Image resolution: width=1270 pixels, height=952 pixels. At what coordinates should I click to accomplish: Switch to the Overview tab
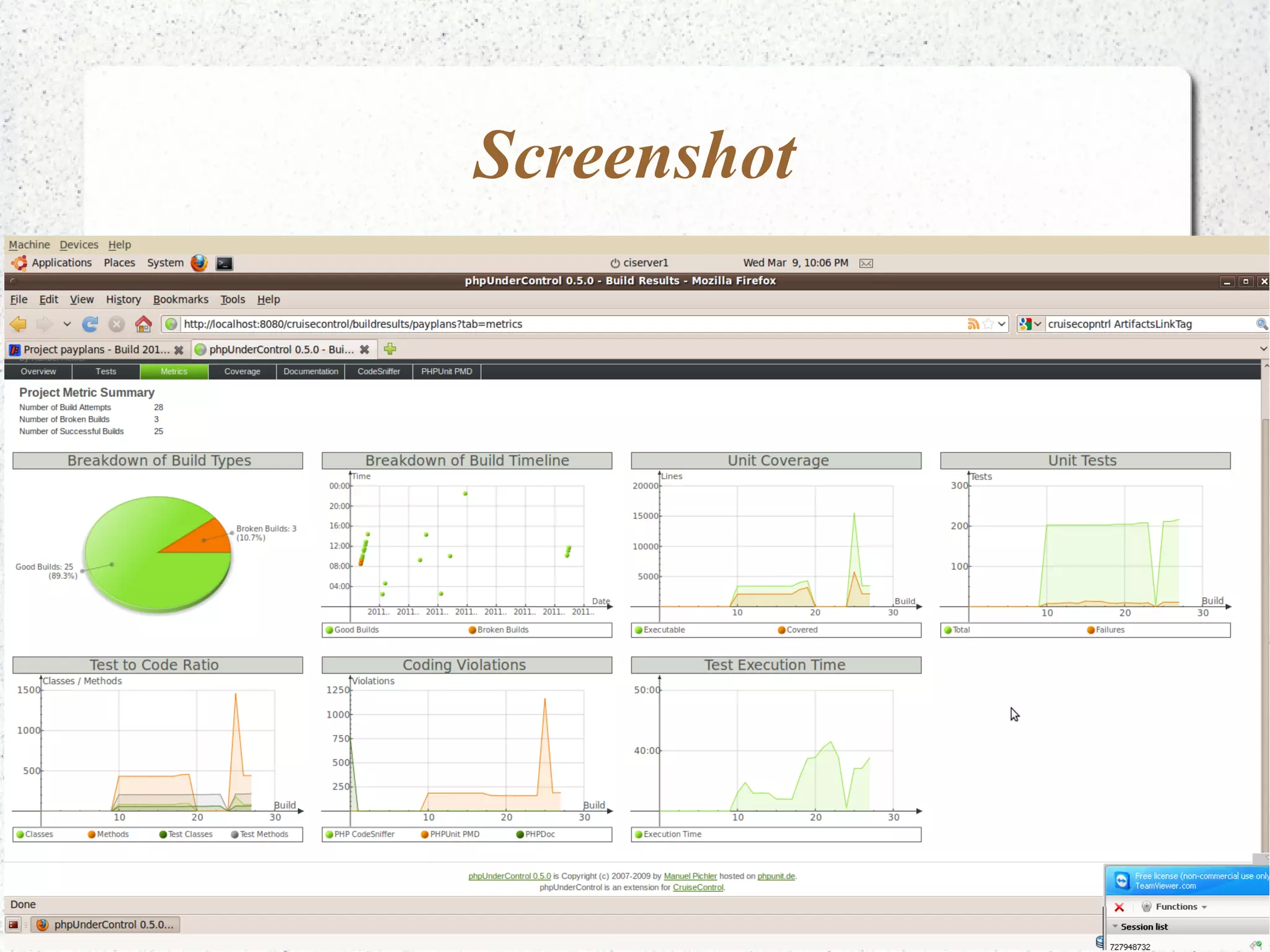(x=38, y=371)
